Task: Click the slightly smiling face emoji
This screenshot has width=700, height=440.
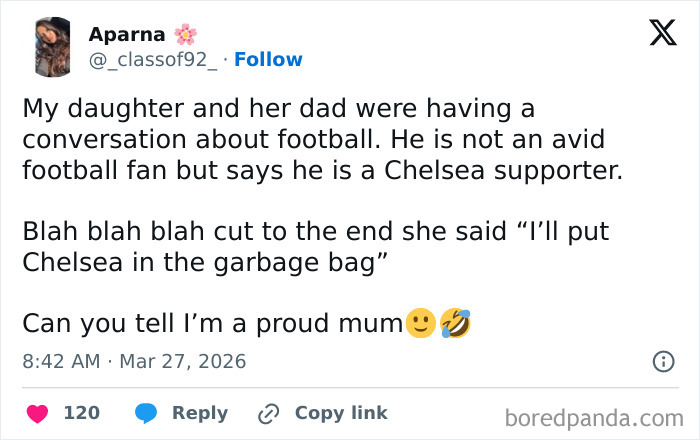Action: [x=420, y=323]
